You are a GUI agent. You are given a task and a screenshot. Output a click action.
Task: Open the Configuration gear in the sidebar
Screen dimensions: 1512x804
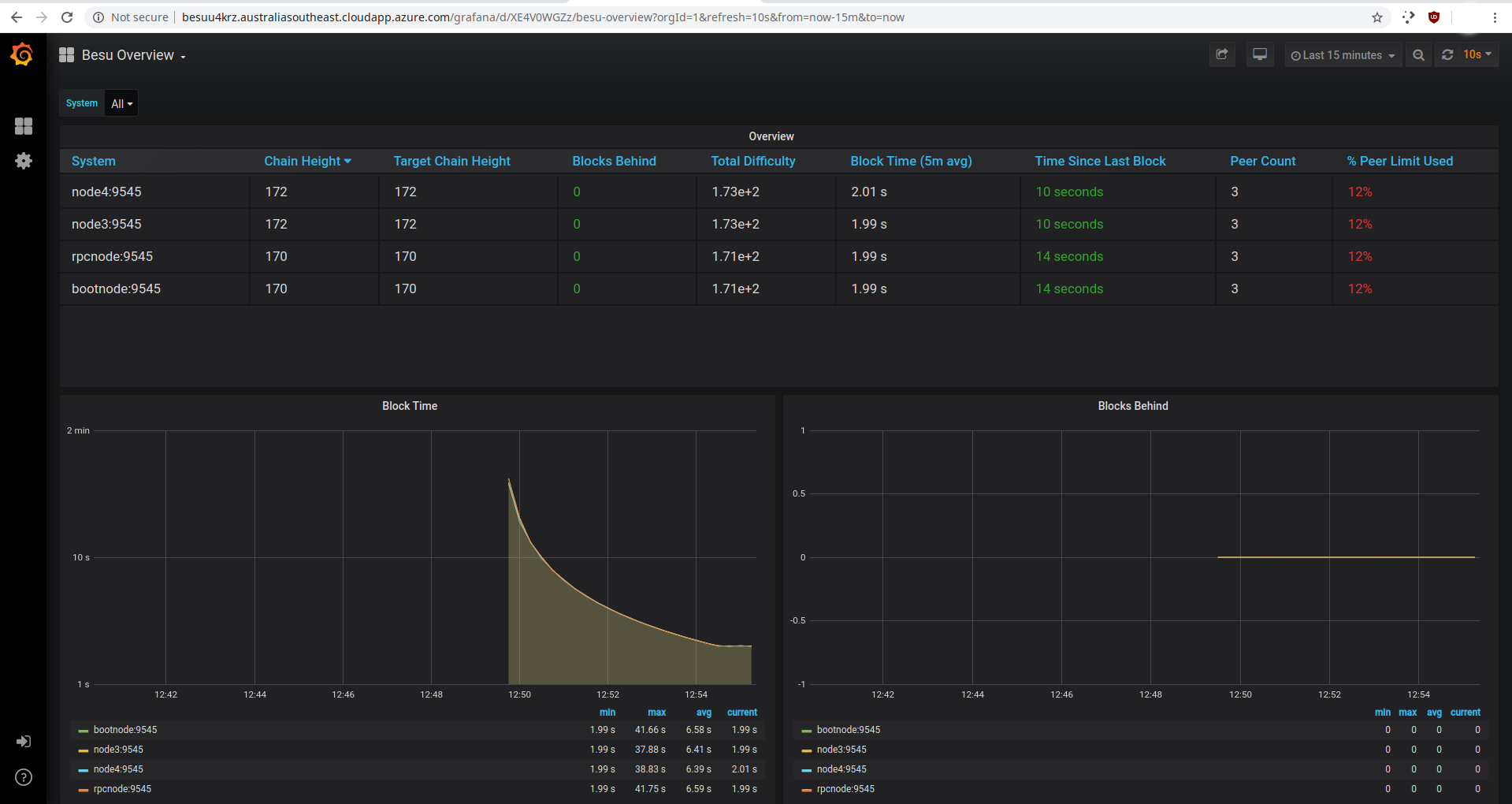tap(24, 161)
